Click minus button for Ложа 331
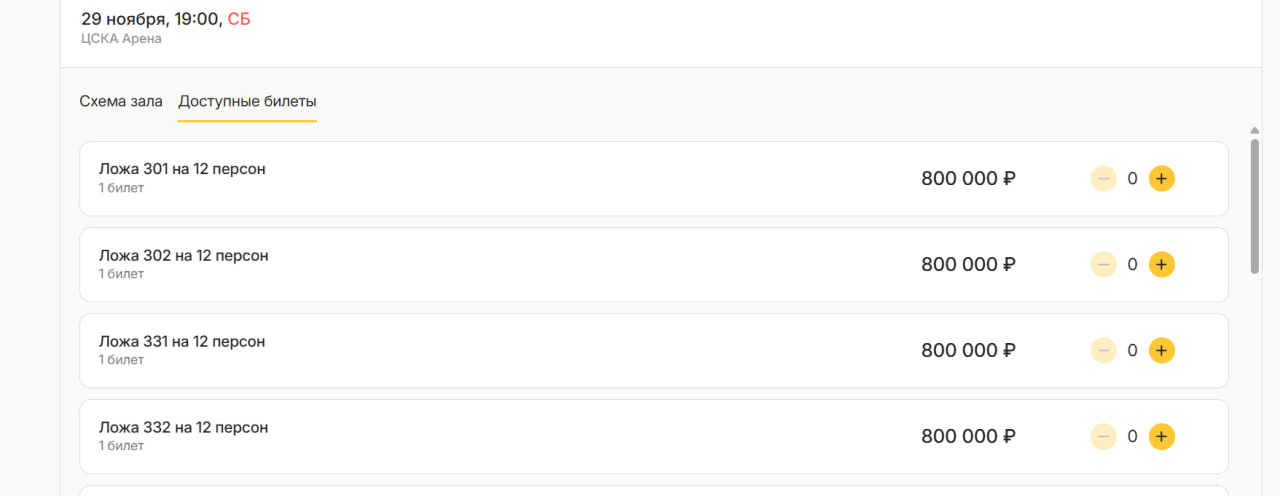Screen dimensions: 1280x496 (1103, 351)
